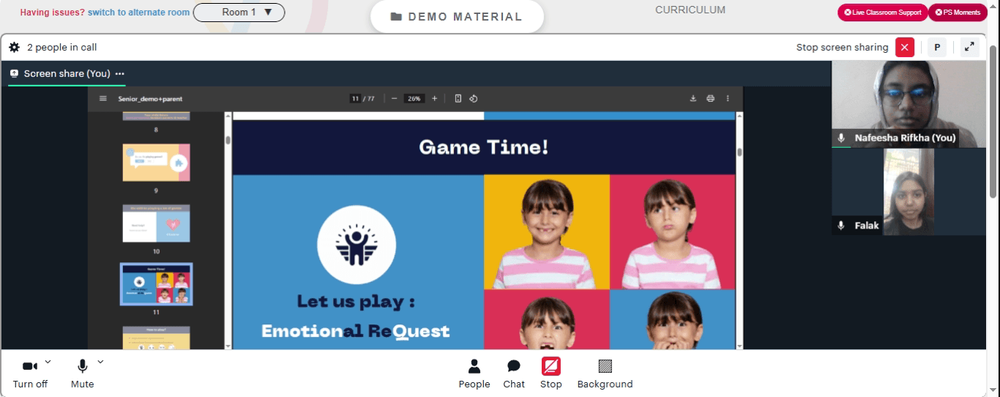Open the Room 1 dropdown
This screenshot has width=1000, height=397.
click(x=239, y=12)
